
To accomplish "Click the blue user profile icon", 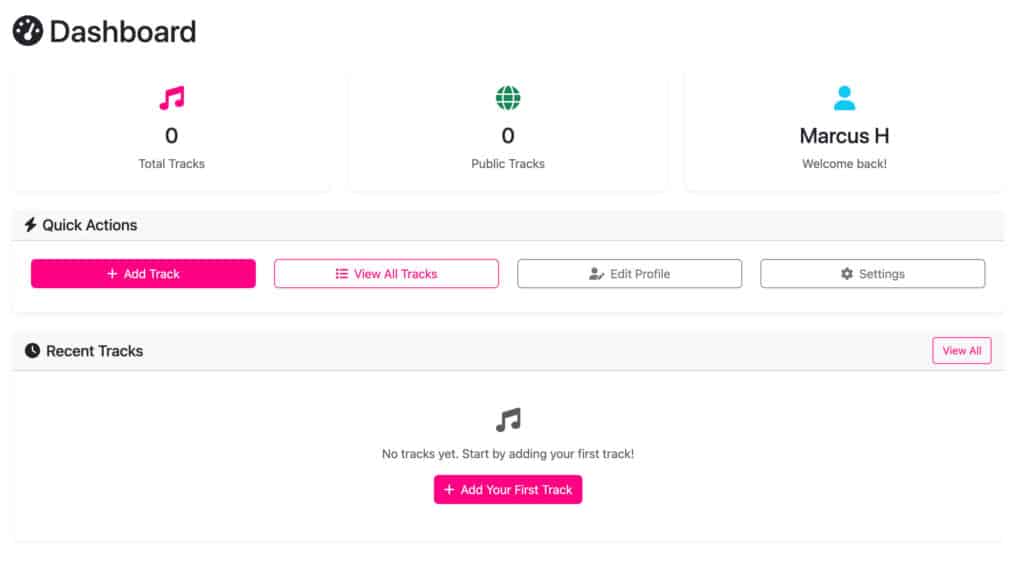I will click(x=844, y=98).
